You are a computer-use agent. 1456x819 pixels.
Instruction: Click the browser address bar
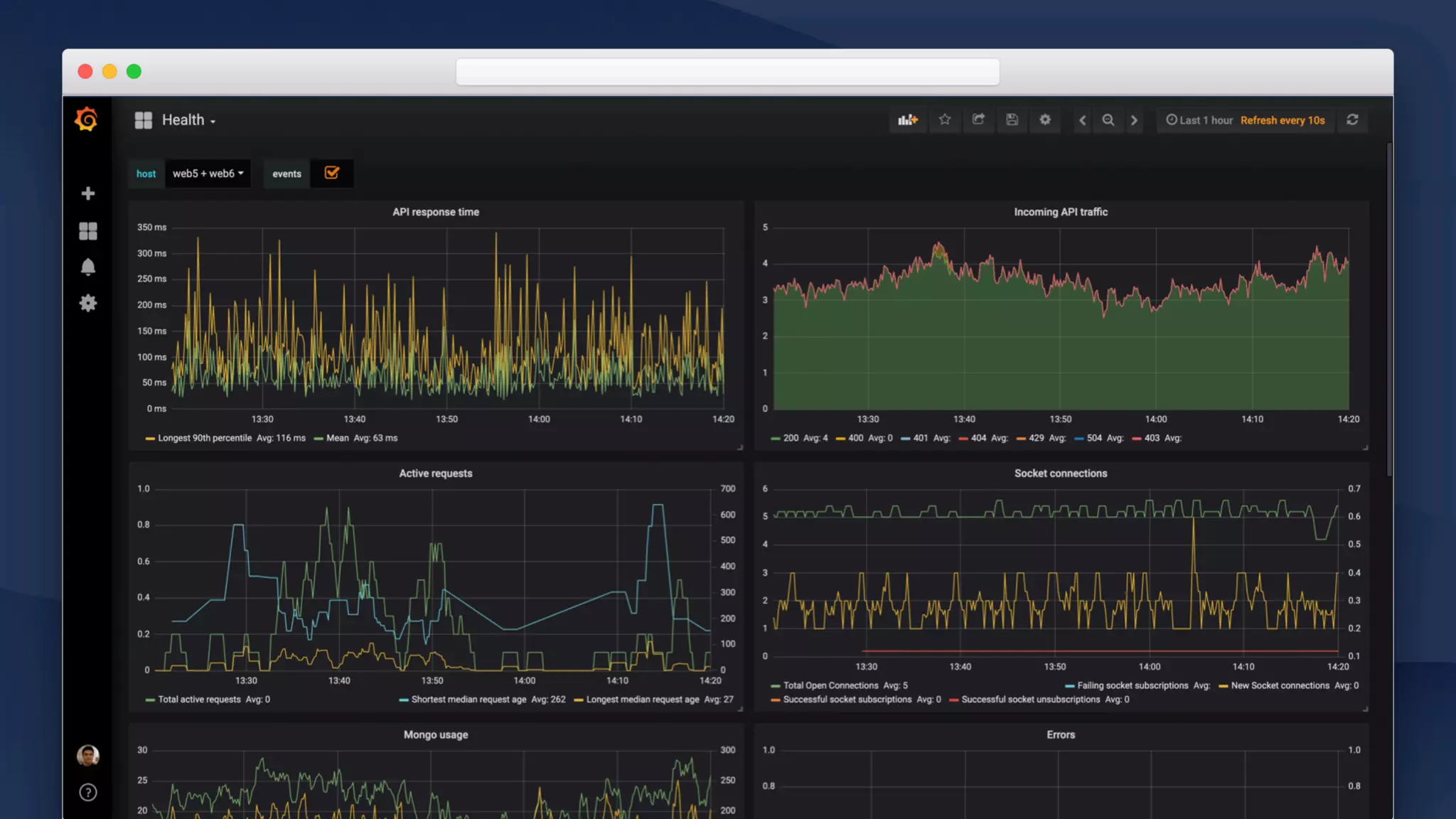click(x=727, y=72)
